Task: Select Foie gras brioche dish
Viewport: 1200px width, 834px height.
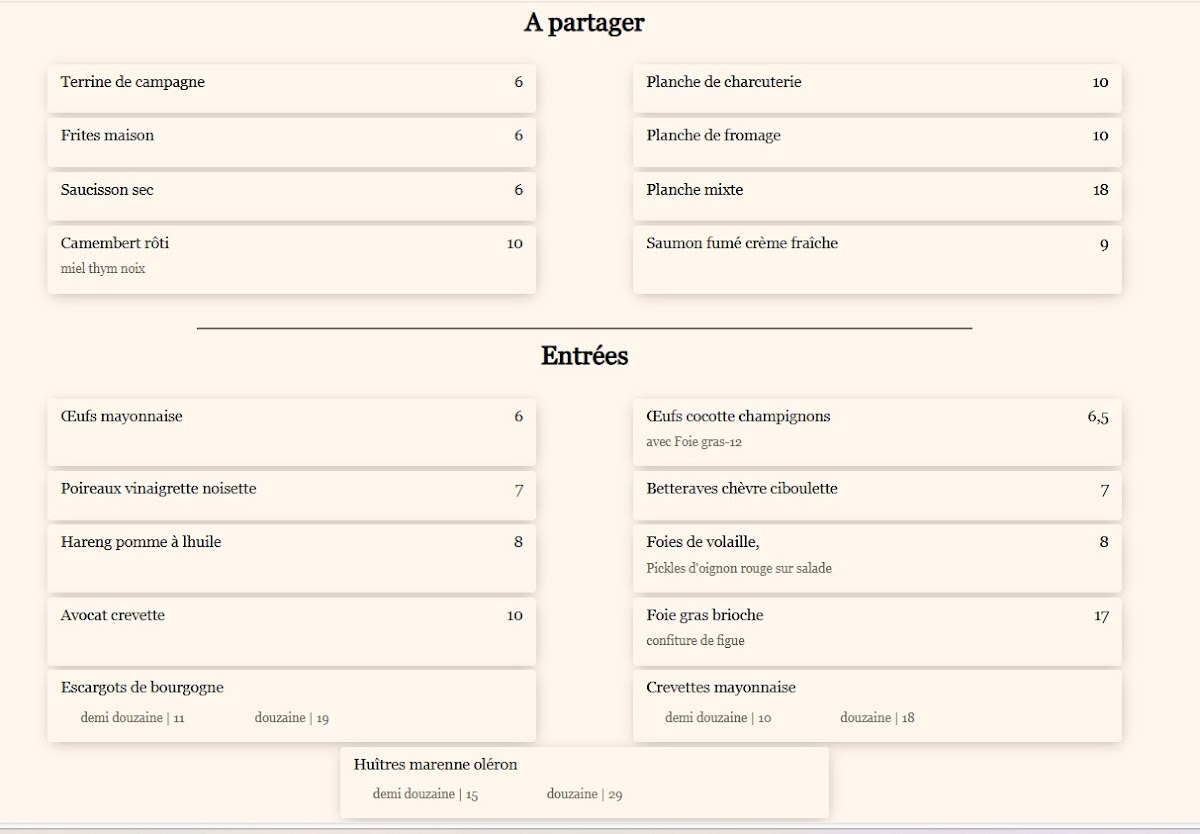Action: click(x=876, y=630)
